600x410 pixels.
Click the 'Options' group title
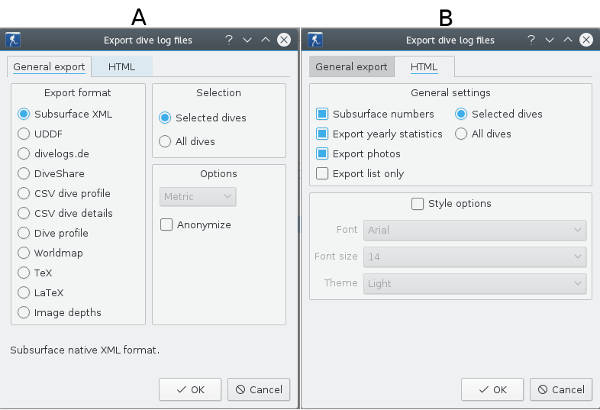click(x=219, y=174)
